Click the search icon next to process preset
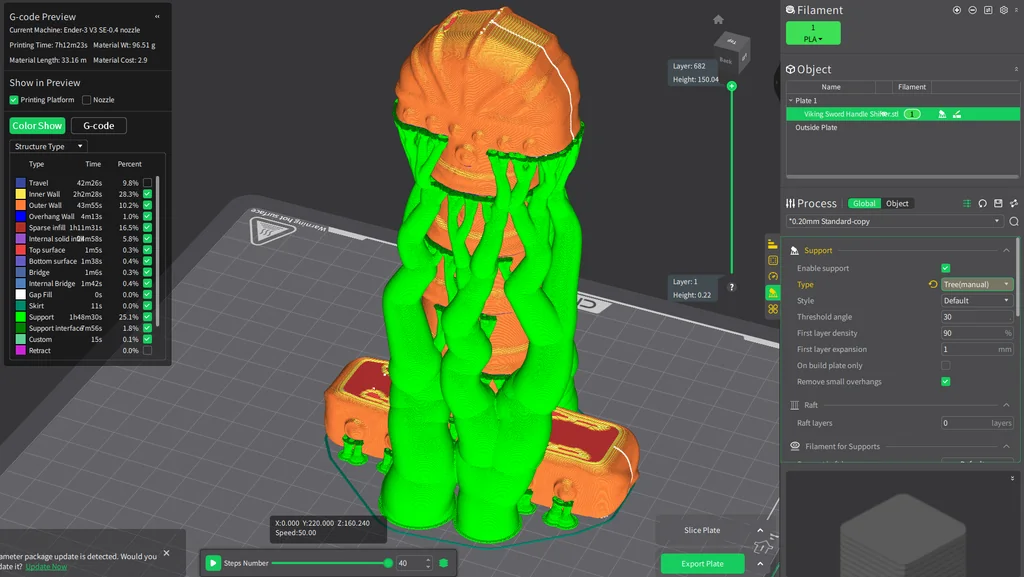Screen dimensions: 1024x577 click(1014, 221)
